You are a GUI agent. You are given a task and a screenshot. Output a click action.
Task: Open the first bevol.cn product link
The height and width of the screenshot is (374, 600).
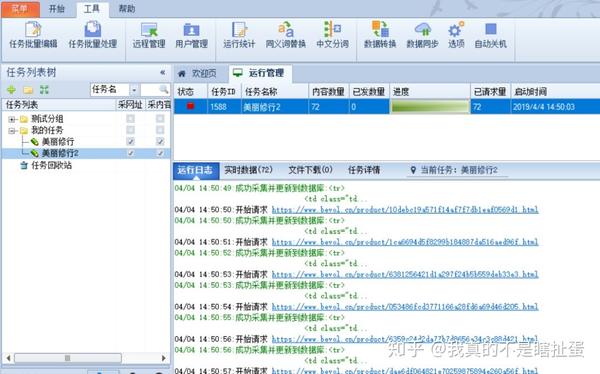pyautogui.click(x=405, y=209)
